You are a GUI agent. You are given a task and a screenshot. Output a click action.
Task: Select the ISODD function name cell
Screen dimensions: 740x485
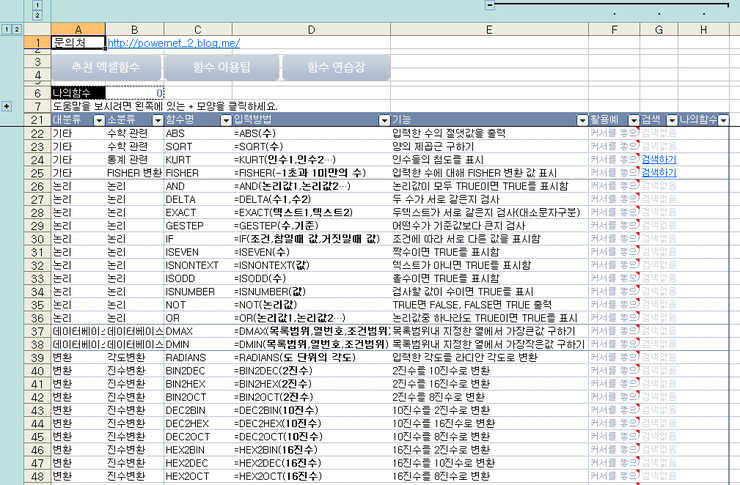click(198, 278)
